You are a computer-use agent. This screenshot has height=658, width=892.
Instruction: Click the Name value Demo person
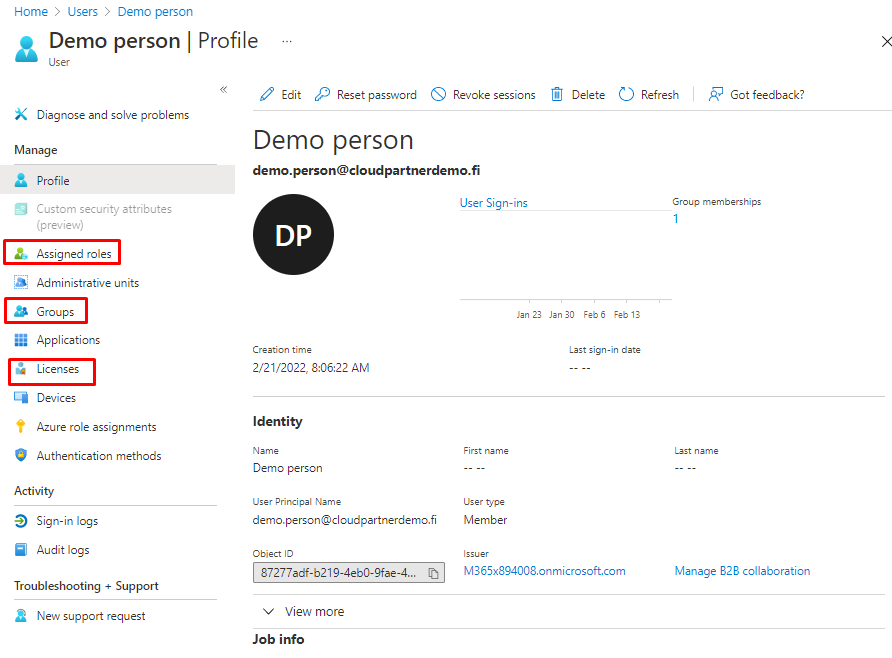287,467
